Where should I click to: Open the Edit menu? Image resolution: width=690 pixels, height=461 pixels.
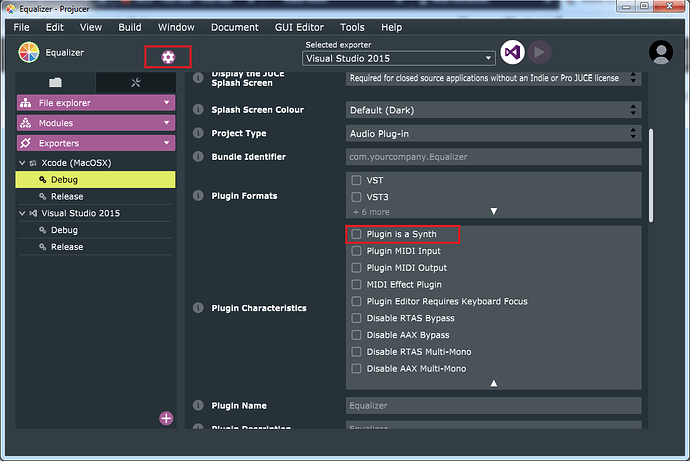tap(55, 27)
